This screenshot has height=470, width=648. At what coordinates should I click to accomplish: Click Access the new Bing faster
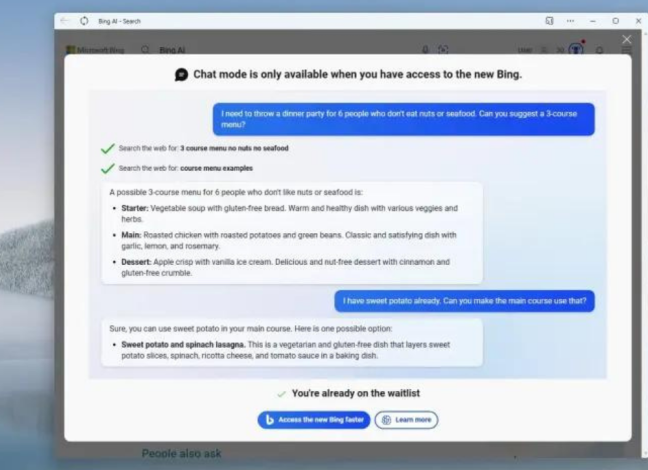[314, 420]
